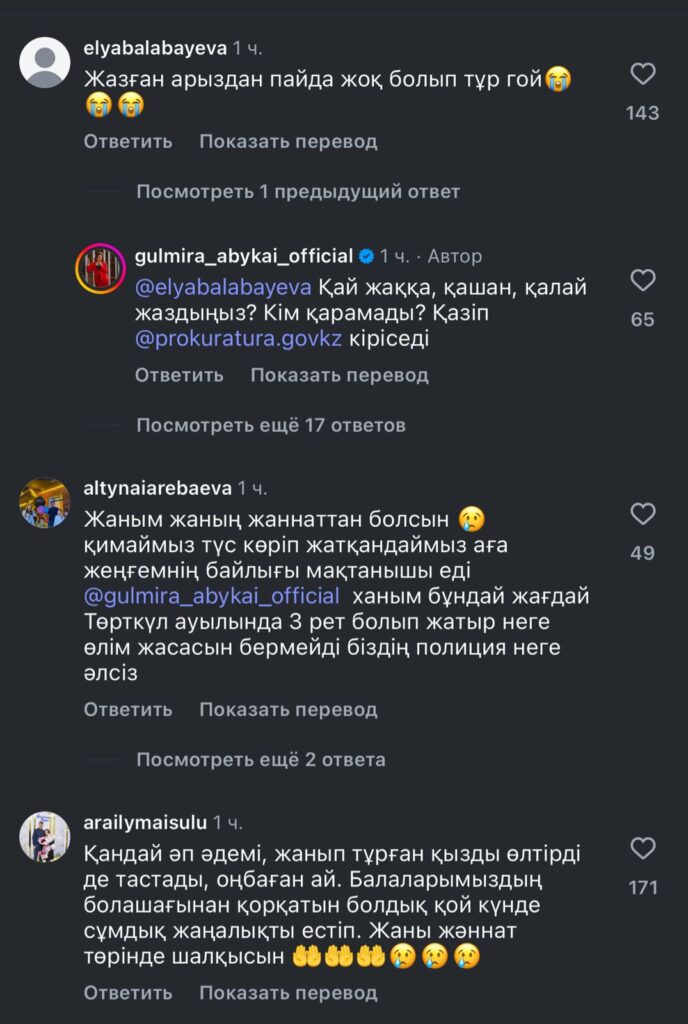This screenshot has height=1024, width=688.
Task: Expand "Посмотреть ещё 17 ответов"
Action: click(x=271, y=425)
